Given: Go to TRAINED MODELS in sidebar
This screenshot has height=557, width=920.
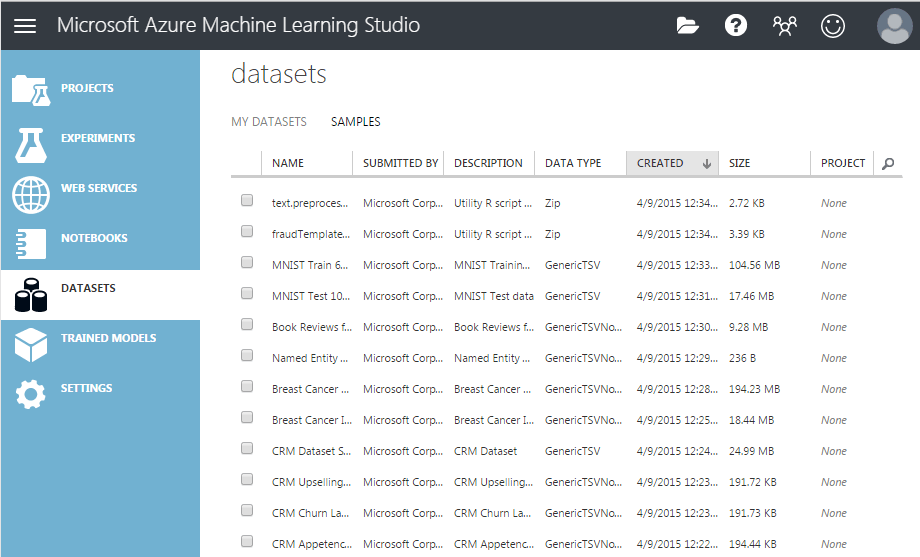Looking at the screenshot, I should point(109,338).
